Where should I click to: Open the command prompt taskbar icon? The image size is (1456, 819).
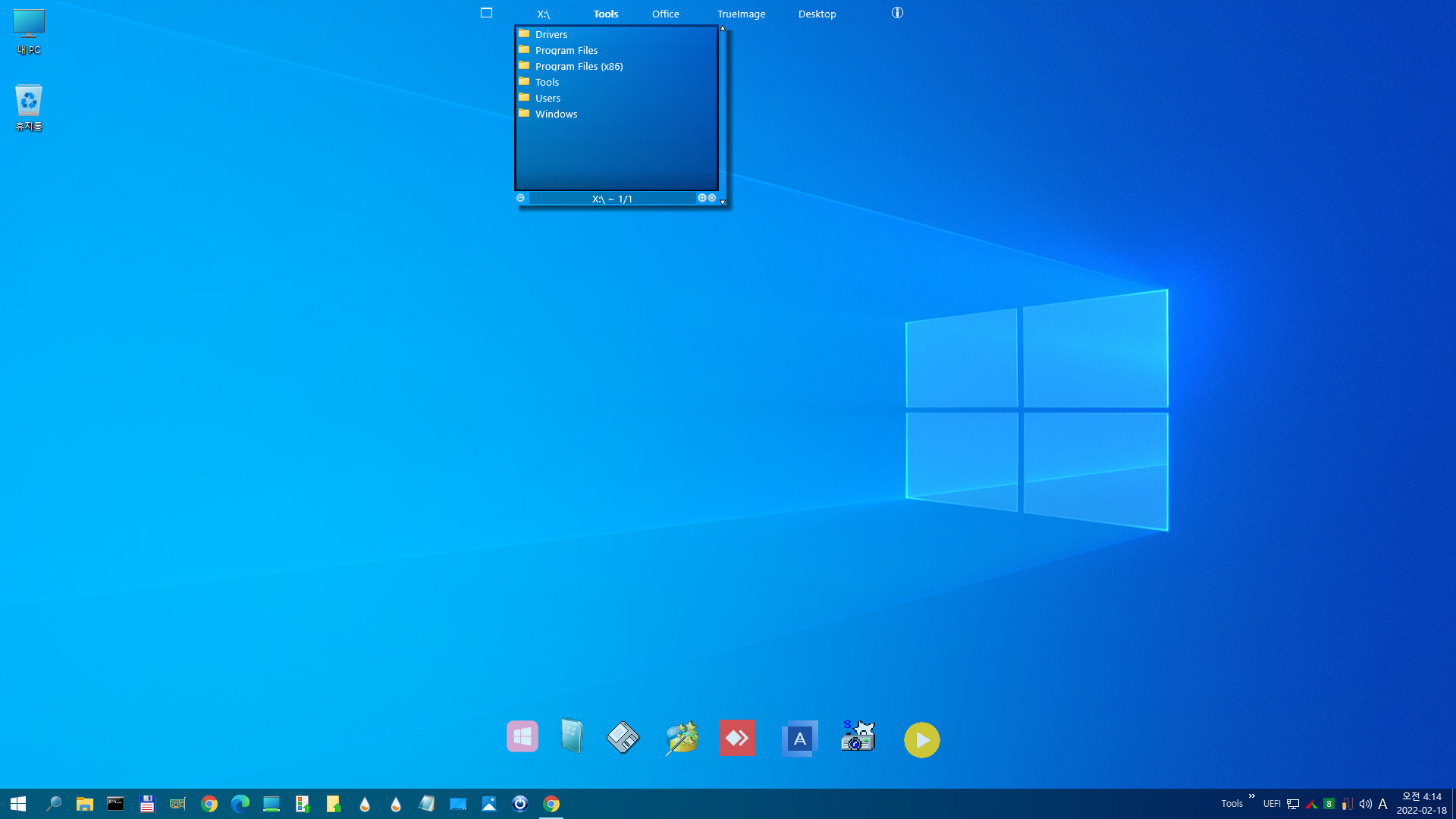[115, 804]
